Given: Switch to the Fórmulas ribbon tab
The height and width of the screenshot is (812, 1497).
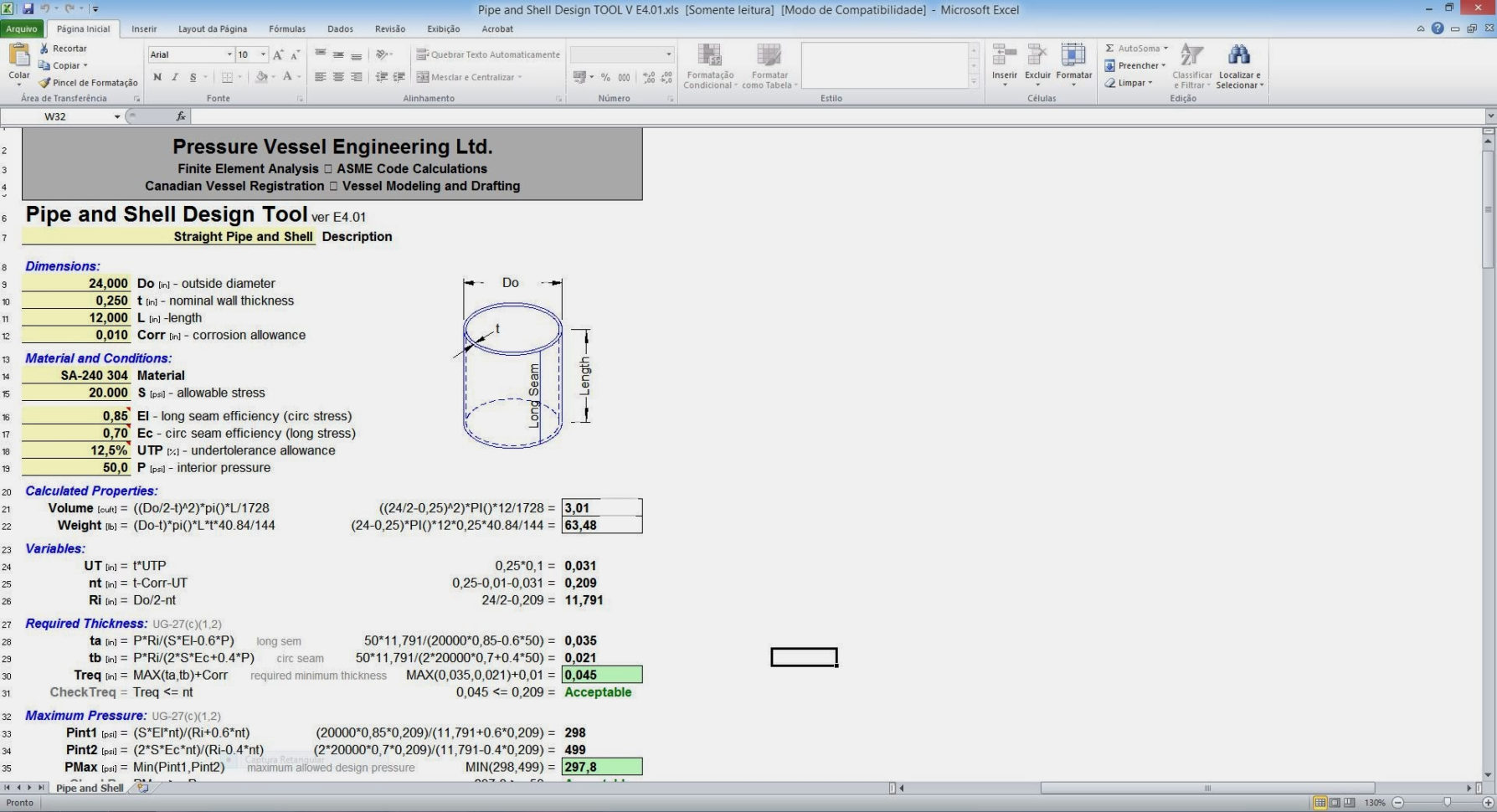Looking at the screenshot, I should pyautogui.click(x=286, y=28).
